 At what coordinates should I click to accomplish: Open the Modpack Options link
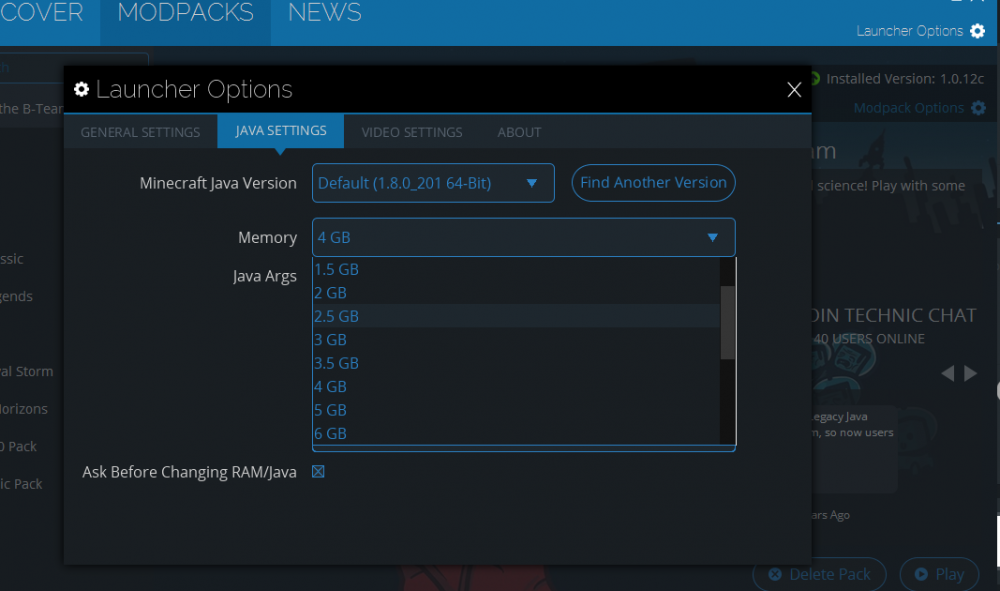click(909, 108)
